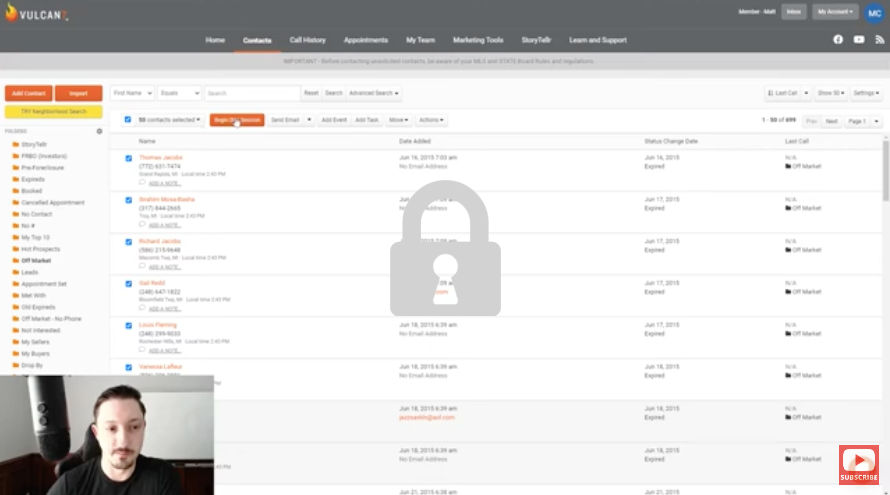Viewport: 890px width, 495px height.
Task: Click the contact list vertical scrollbar
Action: [x=885, y=170]
